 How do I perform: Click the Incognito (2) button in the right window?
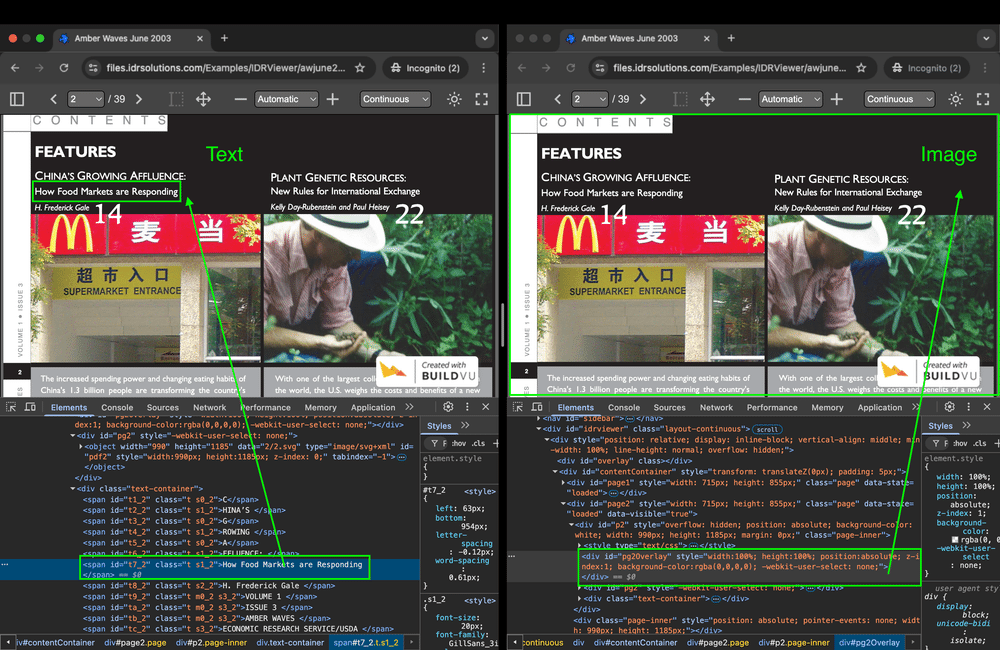coord(927,68)
